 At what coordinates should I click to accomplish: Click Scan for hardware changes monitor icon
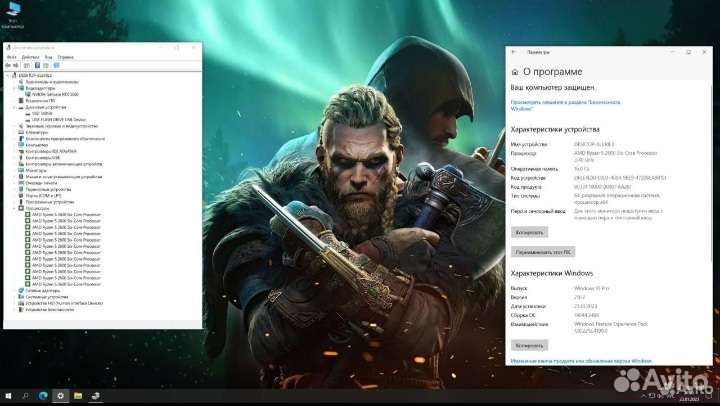click(56, 66)
